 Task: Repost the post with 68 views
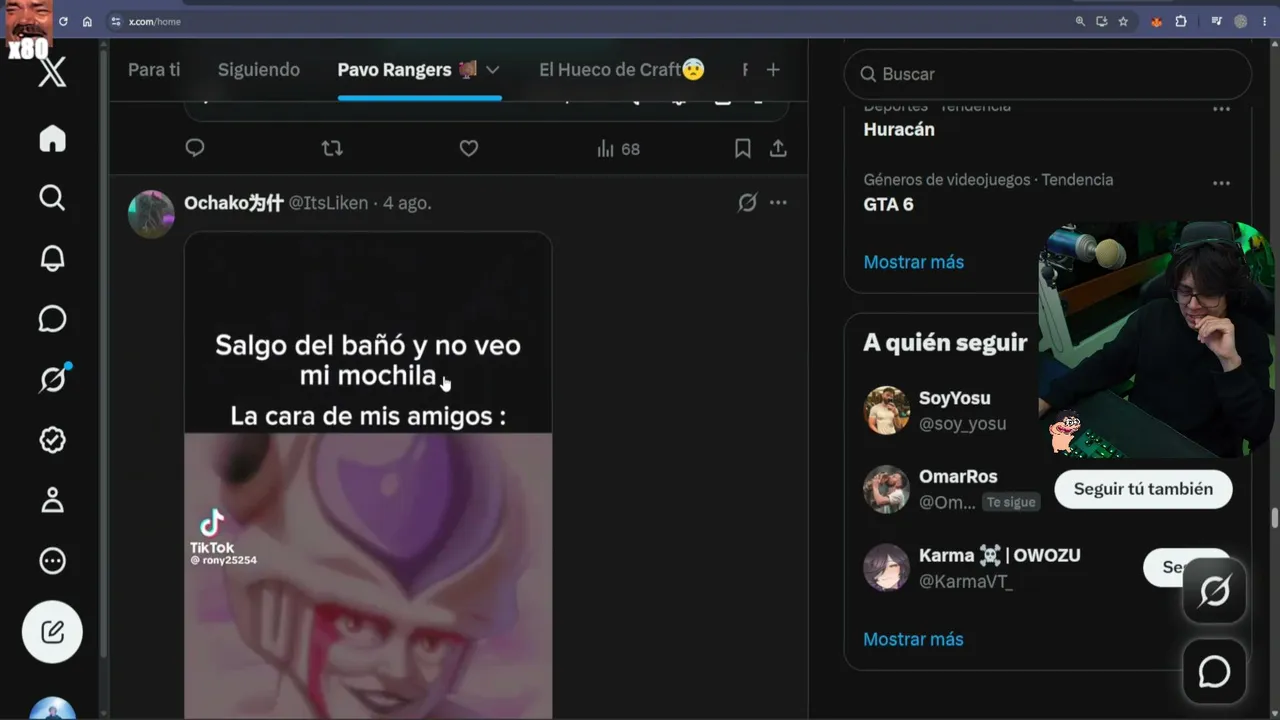point(332,148)
